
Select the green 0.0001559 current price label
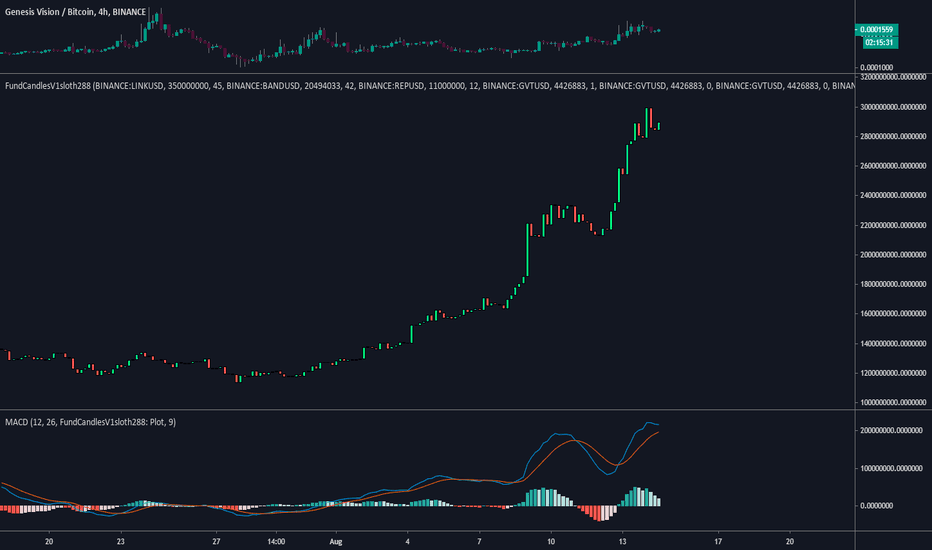[x=877, y=30]
